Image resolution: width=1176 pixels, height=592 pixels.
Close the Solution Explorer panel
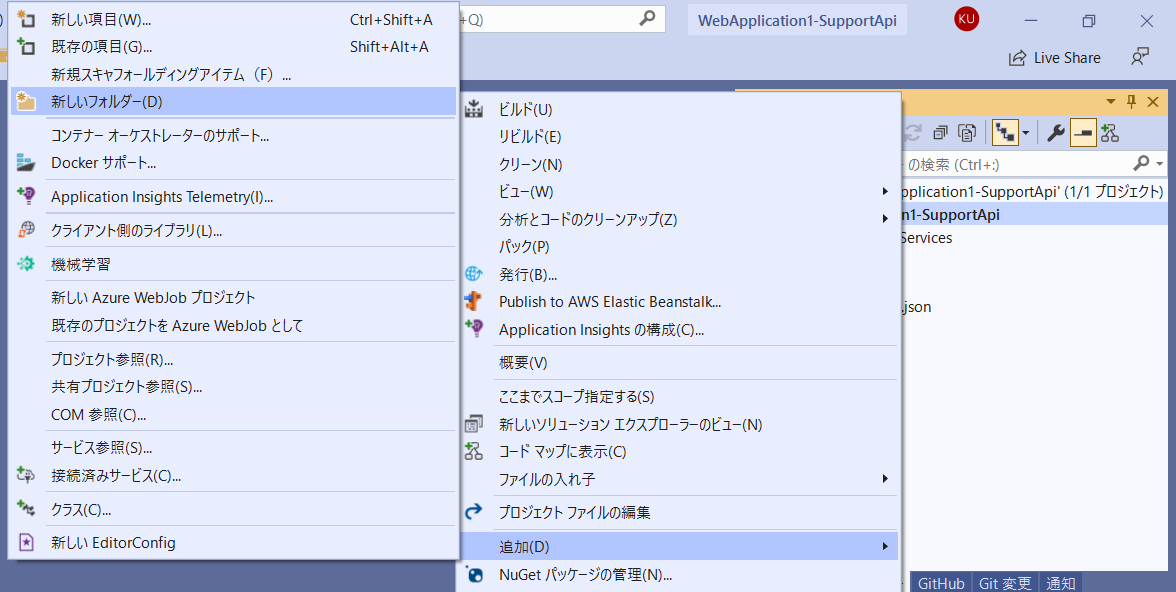[x=1153, y=102]
